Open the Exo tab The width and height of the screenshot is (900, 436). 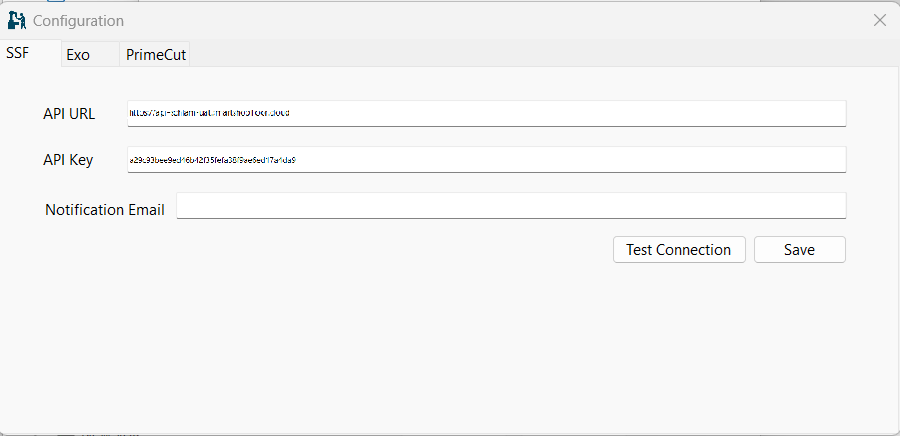tap(78, 55)
